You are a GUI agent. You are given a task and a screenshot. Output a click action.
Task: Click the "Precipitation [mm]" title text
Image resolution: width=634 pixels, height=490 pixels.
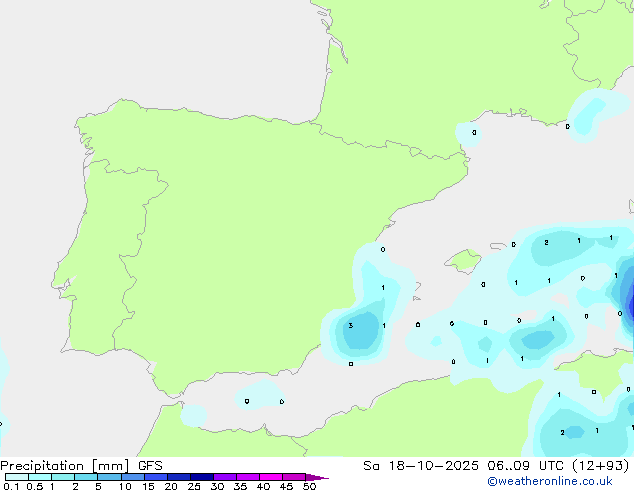pyautogui.click(x=65, y=466)
